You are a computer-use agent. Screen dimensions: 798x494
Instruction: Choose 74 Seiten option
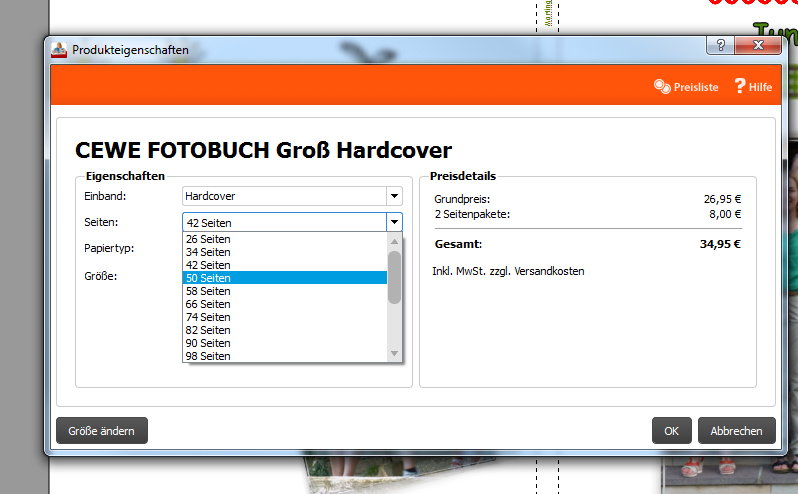click(x=284, y=317)
